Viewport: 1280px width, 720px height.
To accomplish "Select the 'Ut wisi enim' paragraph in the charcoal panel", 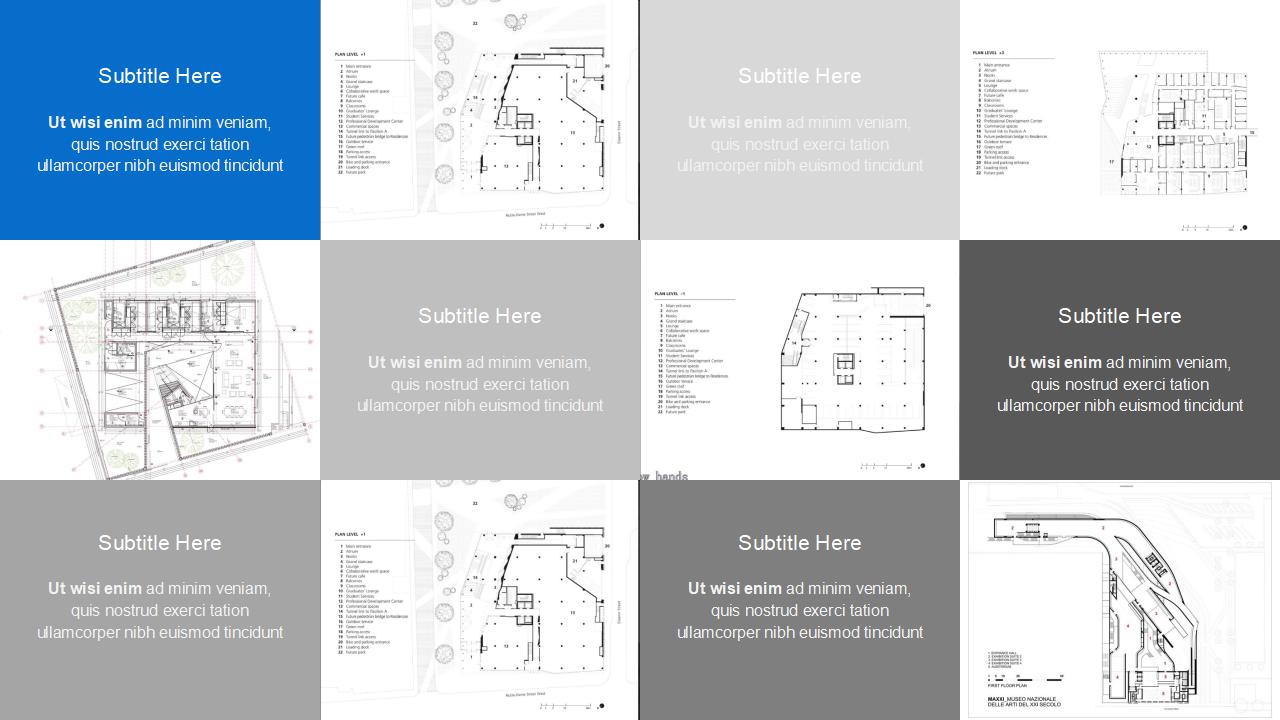I will click(1120, 384).
